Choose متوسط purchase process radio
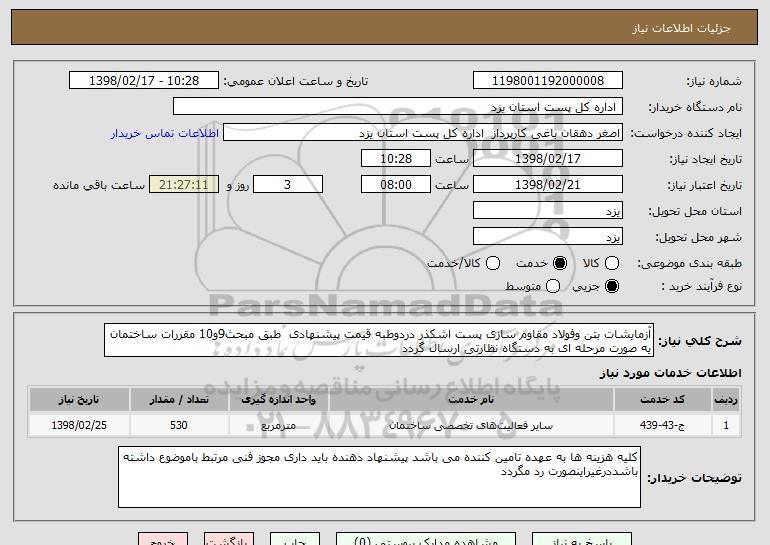 coord(552,286)
